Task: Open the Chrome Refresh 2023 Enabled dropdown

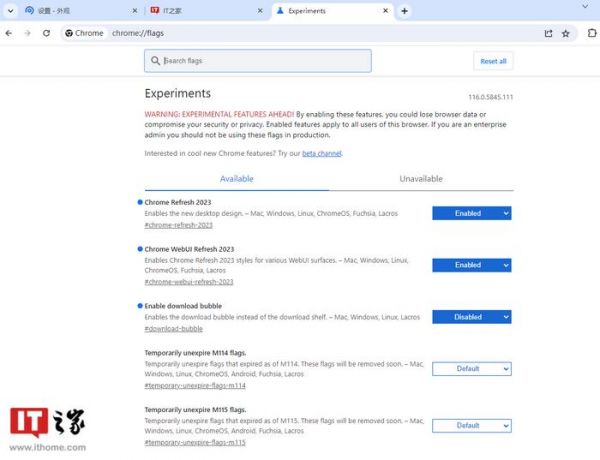Action: (x=471, y=213)
